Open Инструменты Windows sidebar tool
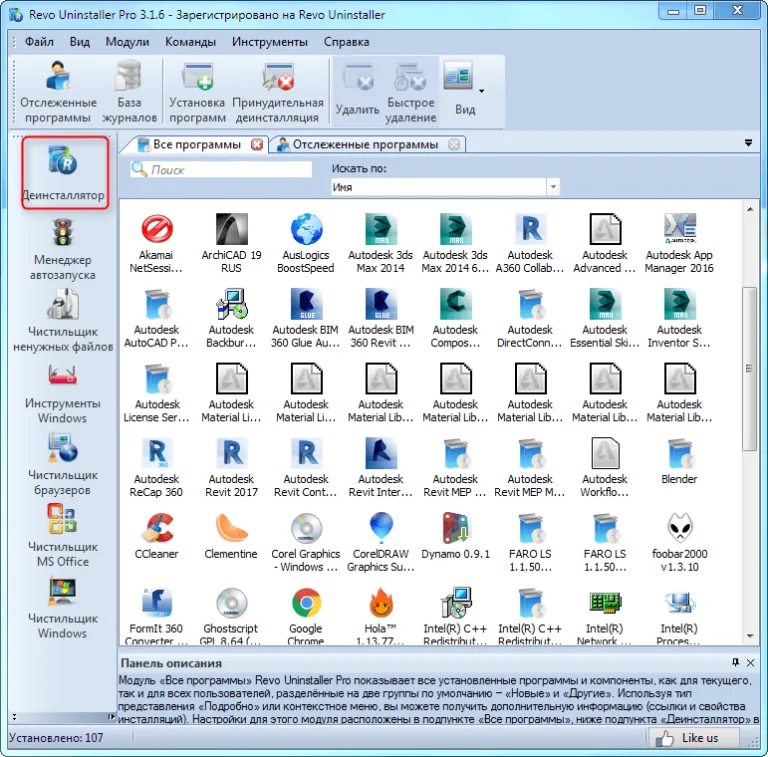This screenshot has width=768, height=757. click(63, 394)
